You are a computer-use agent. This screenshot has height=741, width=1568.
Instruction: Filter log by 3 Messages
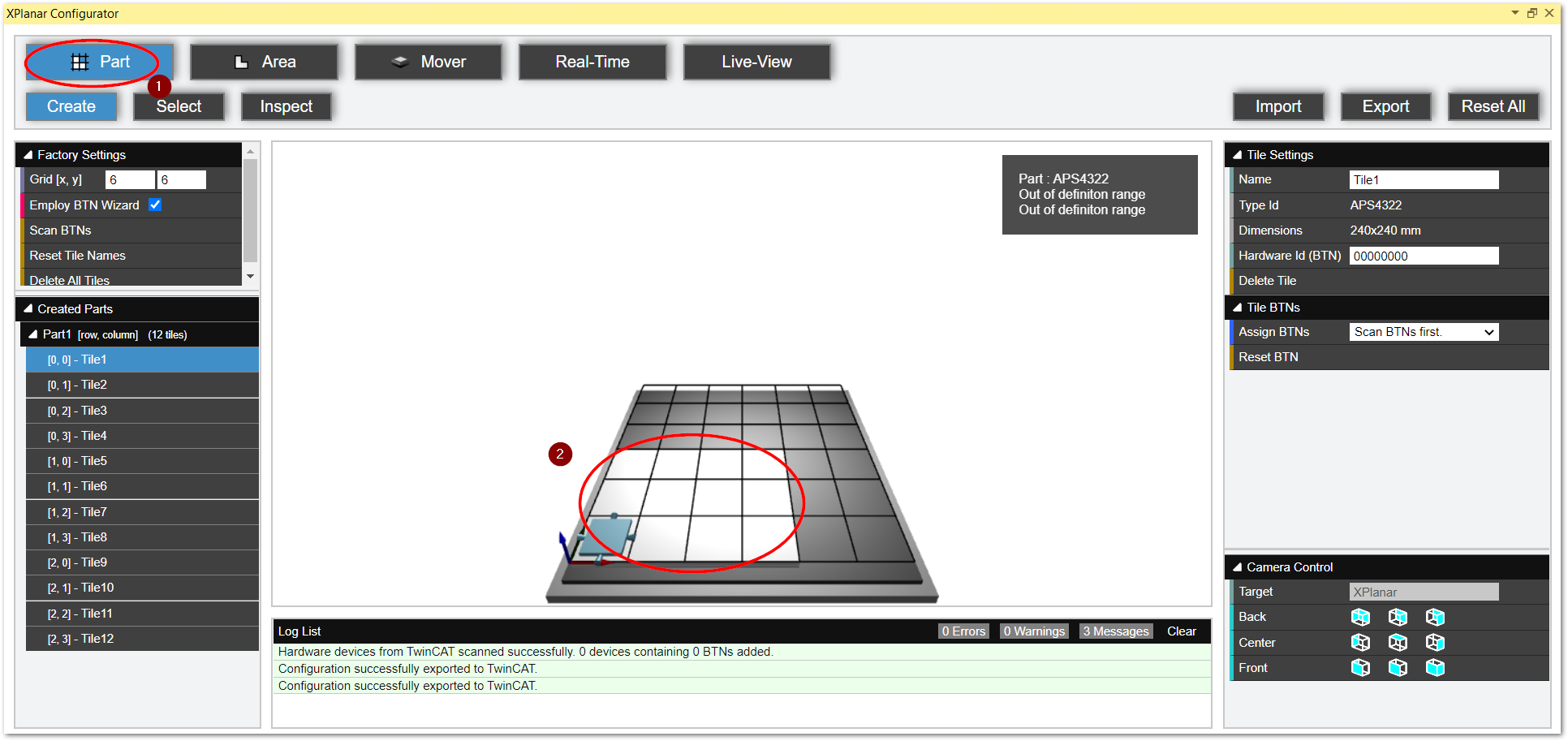[1116, 631]
